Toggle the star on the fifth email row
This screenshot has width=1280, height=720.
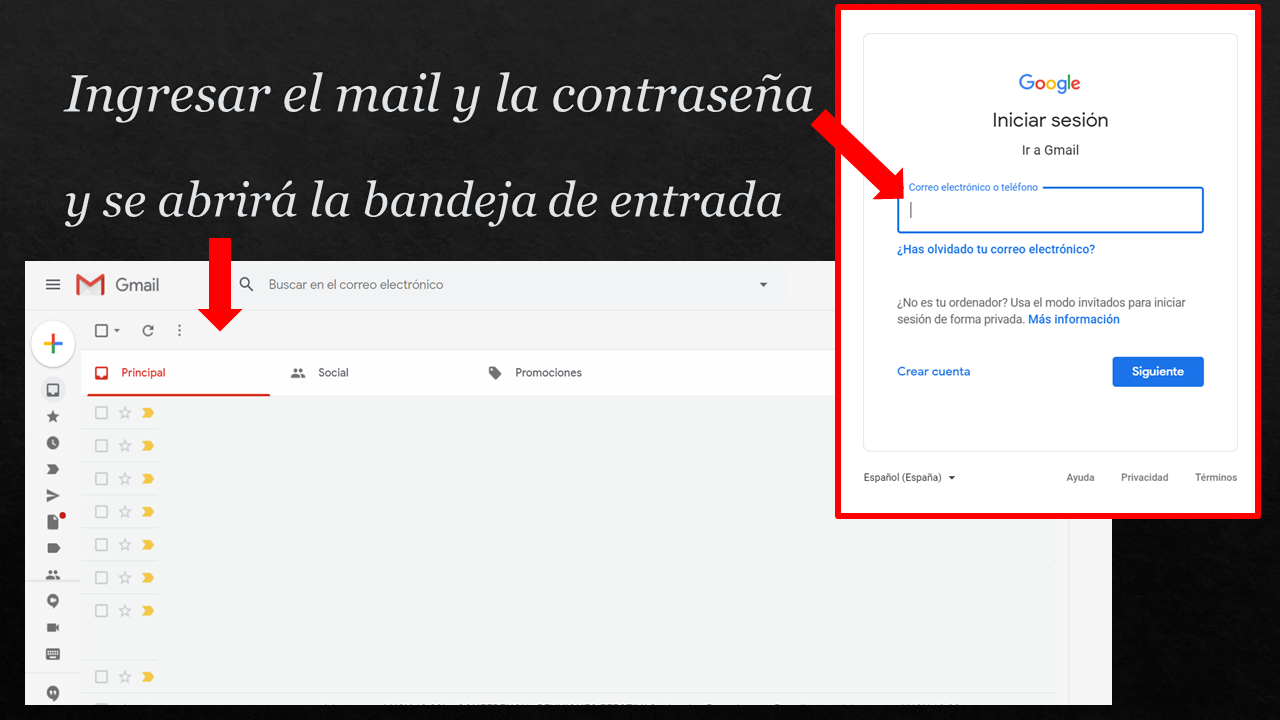[125, 545]
